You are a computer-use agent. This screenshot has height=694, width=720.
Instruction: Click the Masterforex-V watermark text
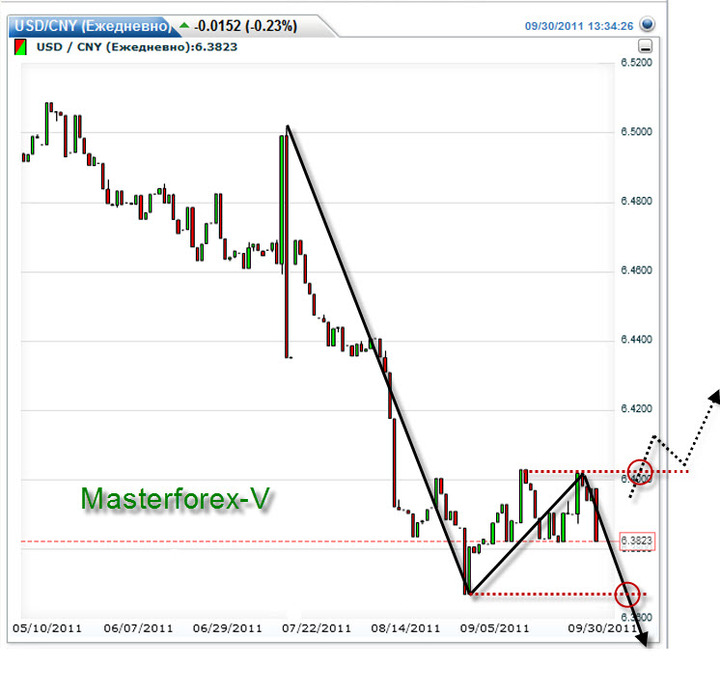tap(175, 498)
